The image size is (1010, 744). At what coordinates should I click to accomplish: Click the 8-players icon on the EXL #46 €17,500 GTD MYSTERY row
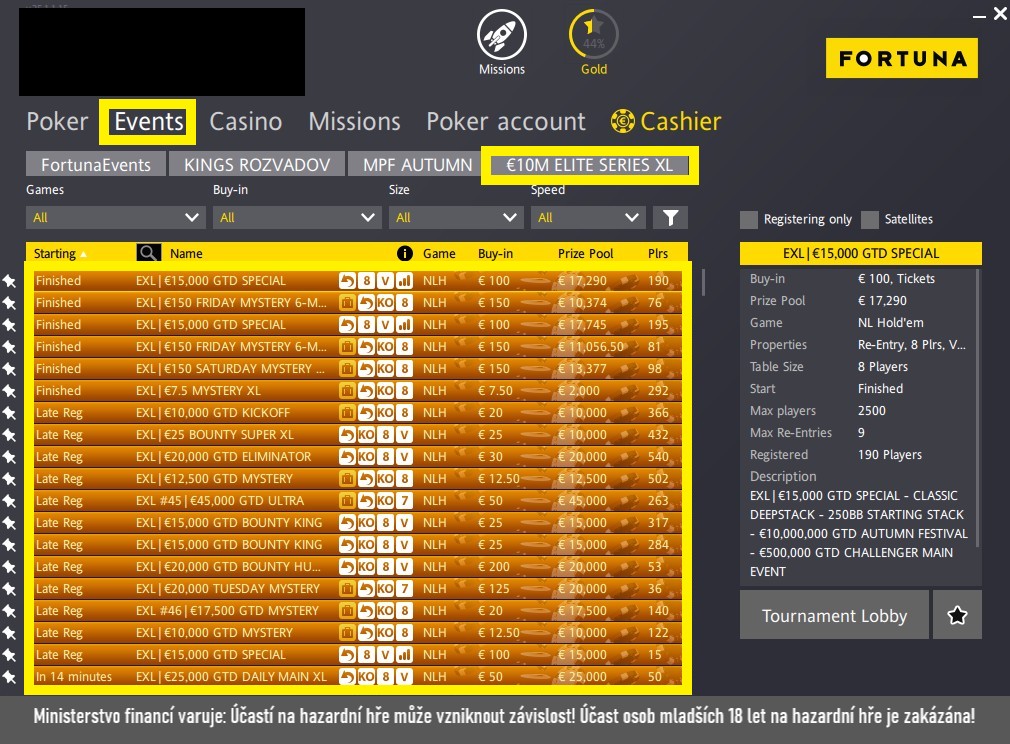tap(405, 610)
